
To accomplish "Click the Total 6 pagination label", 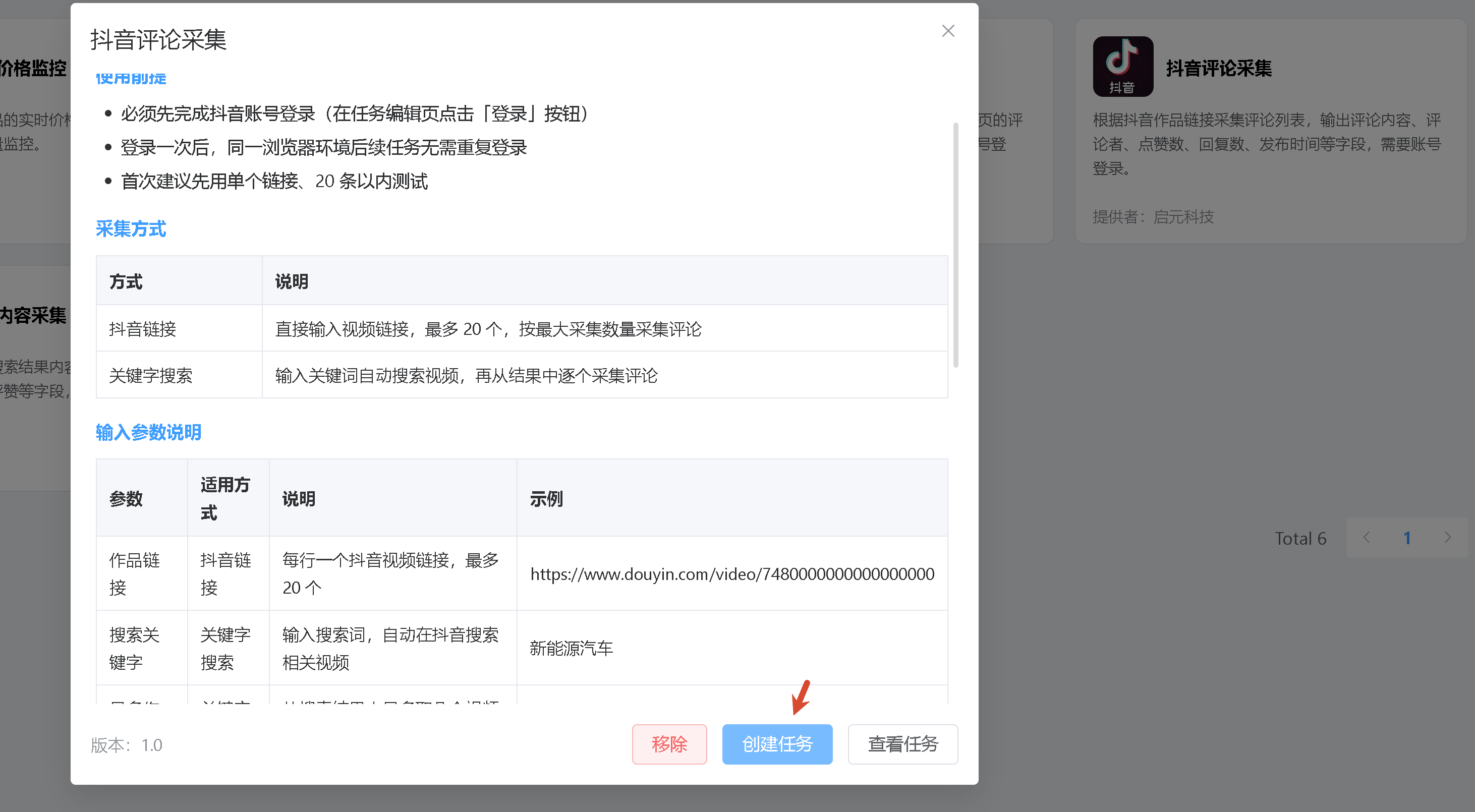I will [x=1300, y=538].
